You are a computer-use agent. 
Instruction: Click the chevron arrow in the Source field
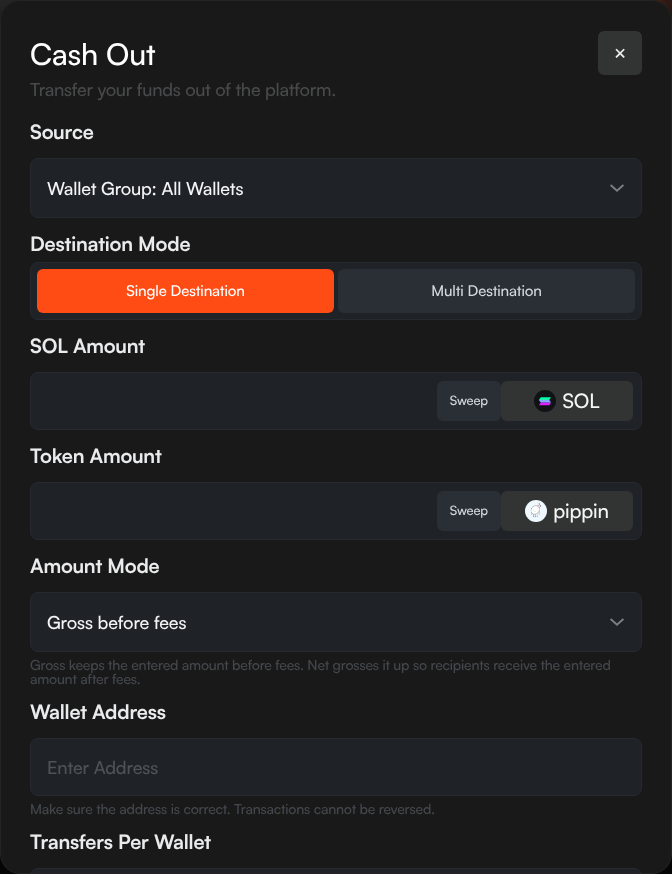pyautogui.click(x=617, y=188)
